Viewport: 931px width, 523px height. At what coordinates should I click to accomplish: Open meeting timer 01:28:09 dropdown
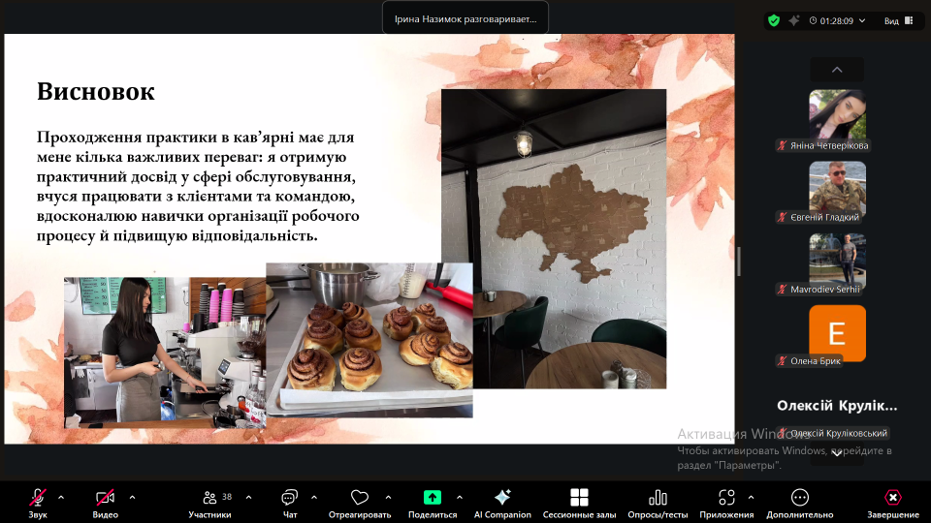point(837,21)
